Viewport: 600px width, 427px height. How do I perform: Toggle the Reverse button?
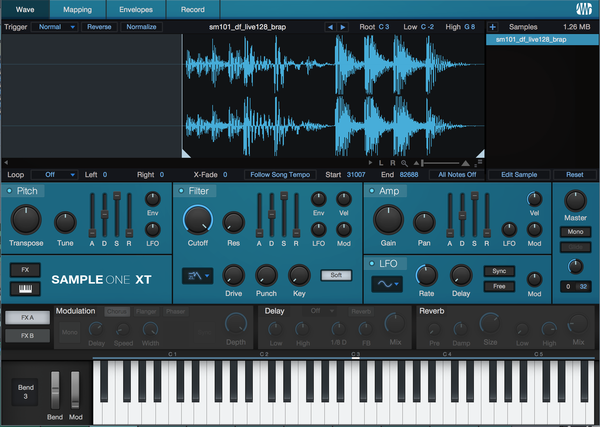click(x=99, y=27)
